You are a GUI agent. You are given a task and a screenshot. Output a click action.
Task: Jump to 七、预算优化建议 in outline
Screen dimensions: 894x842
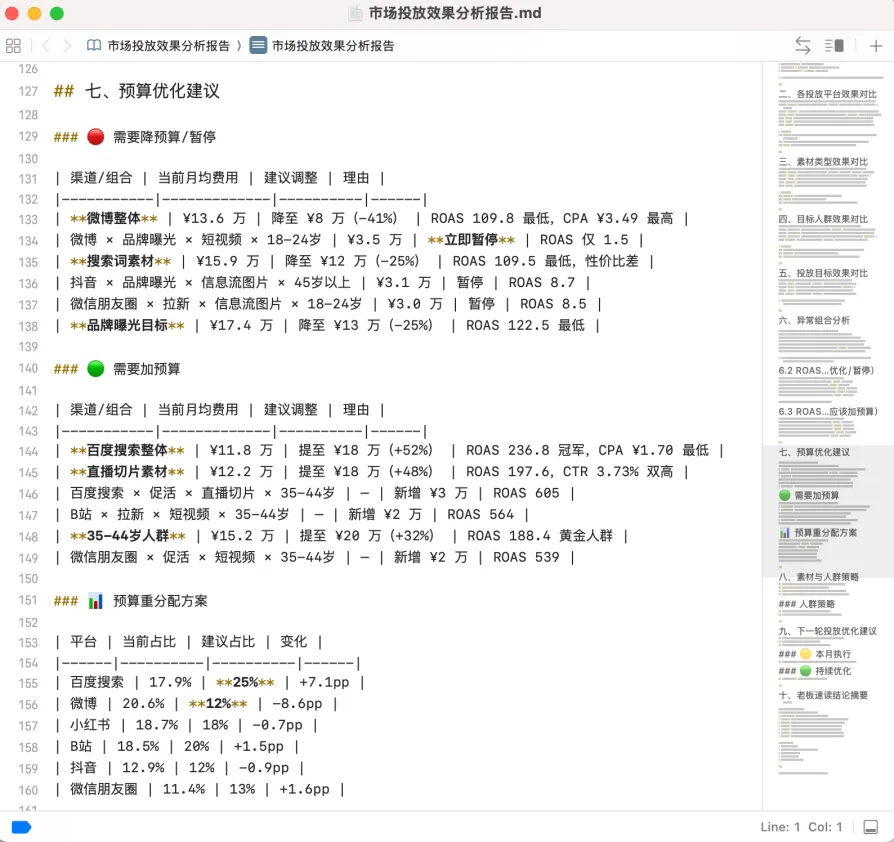point(814,452)
